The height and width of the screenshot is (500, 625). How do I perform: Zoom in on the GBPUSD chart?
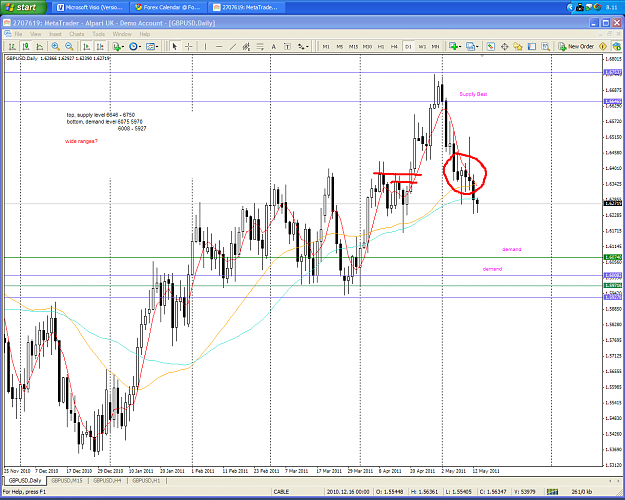(x=55, y=47)
